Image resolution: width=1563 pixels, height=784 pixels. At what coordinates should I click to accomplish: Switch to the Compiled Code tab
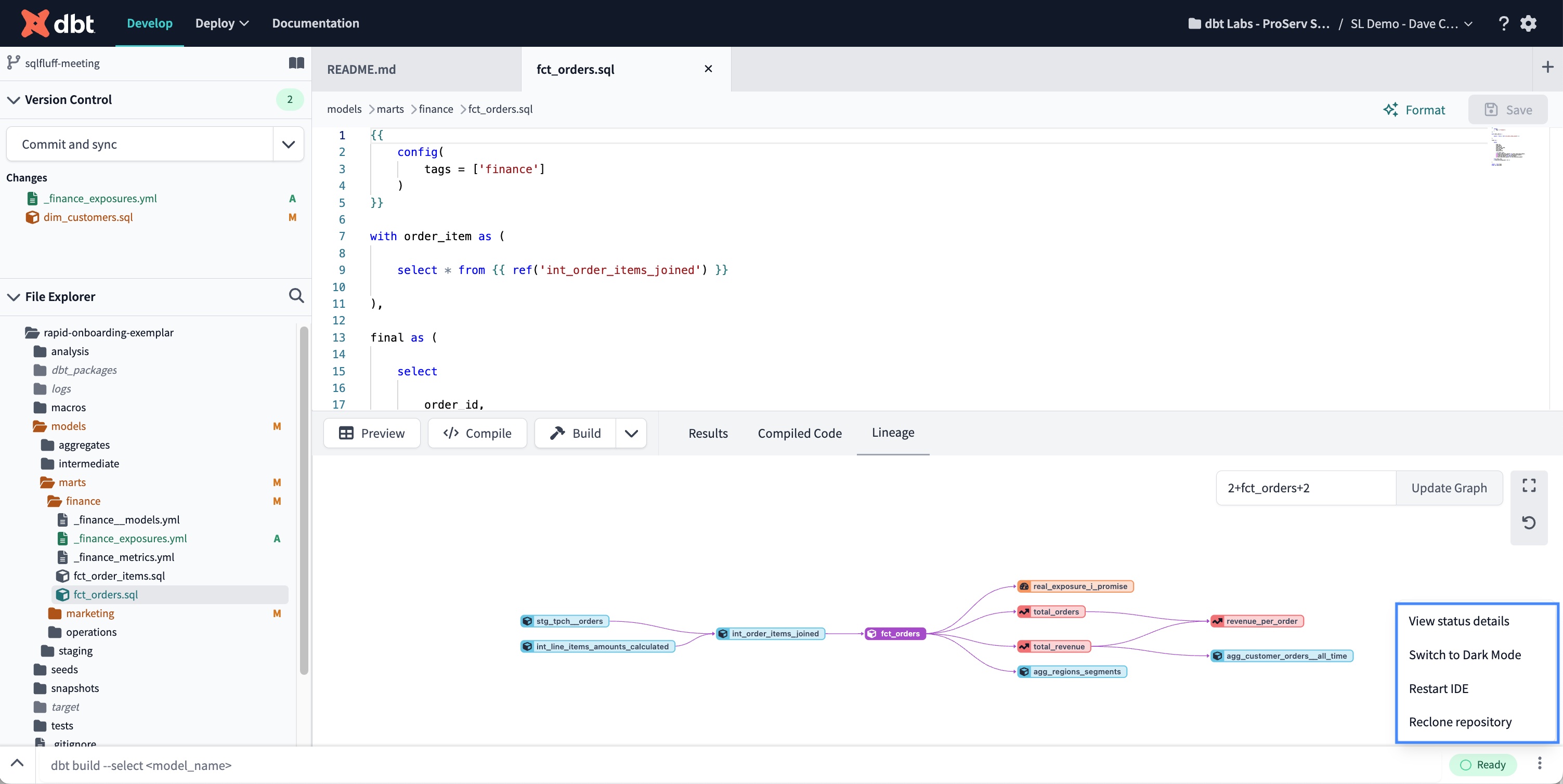tap(799, 433)
